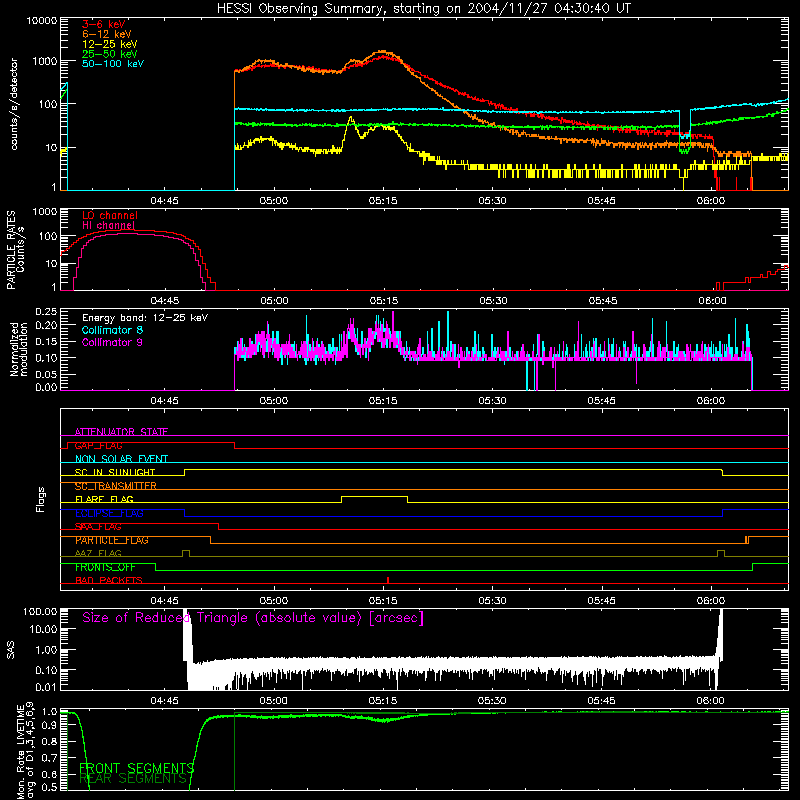
Task: Click 'Size of Reduced Triangle' panel caption
Action: coord(253,618)
